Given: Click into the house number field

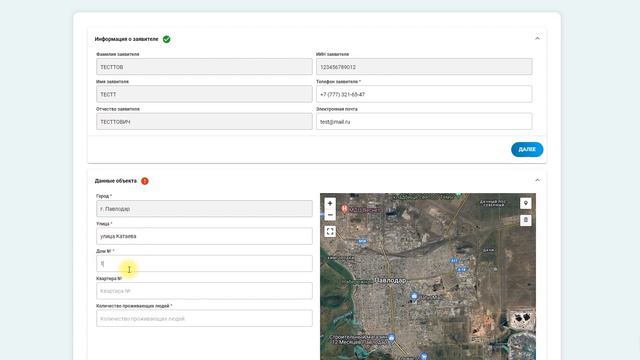Looking at the screenshot, I should pyautogui.click(x=204, y=263).
